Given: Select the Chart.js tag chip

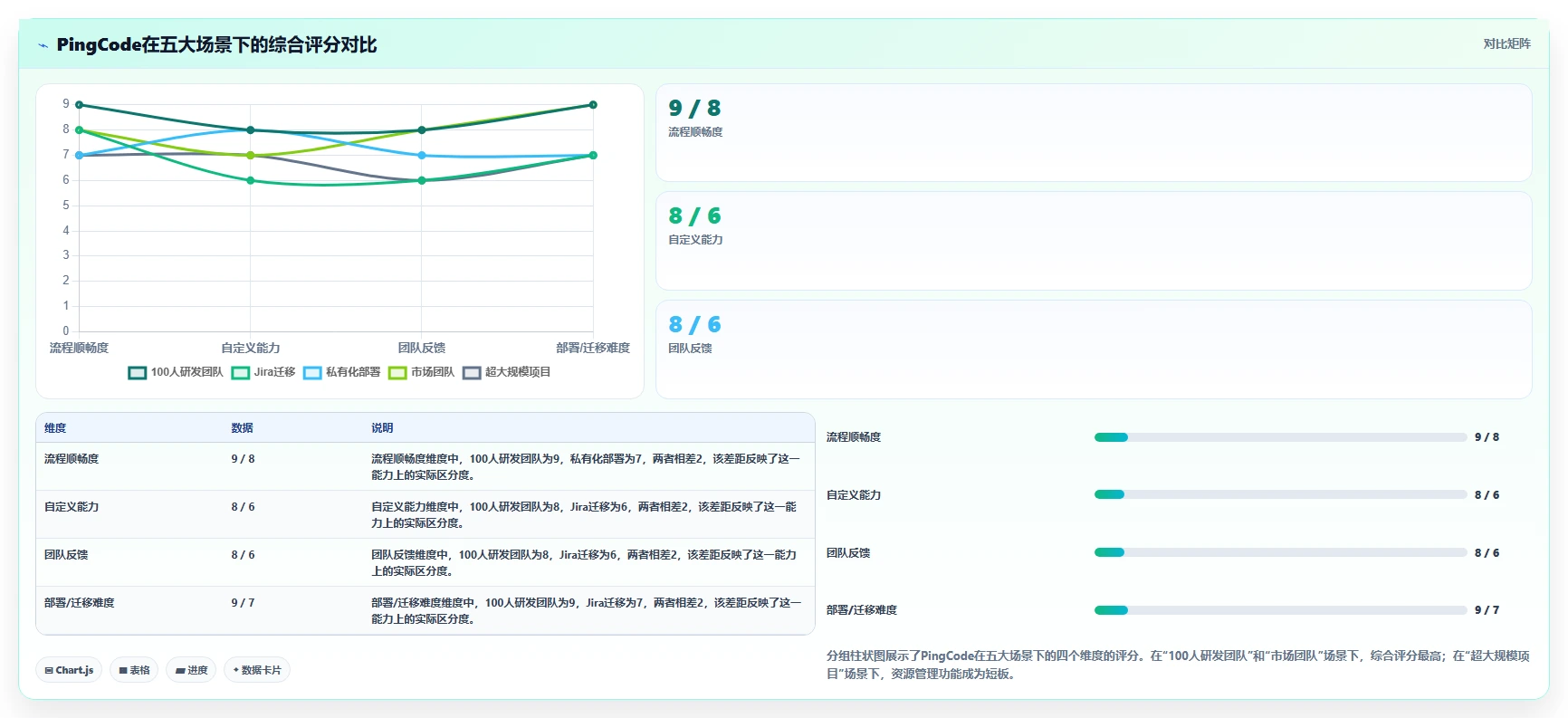Looking at the screenshot, I should click(x=69, y=670).
